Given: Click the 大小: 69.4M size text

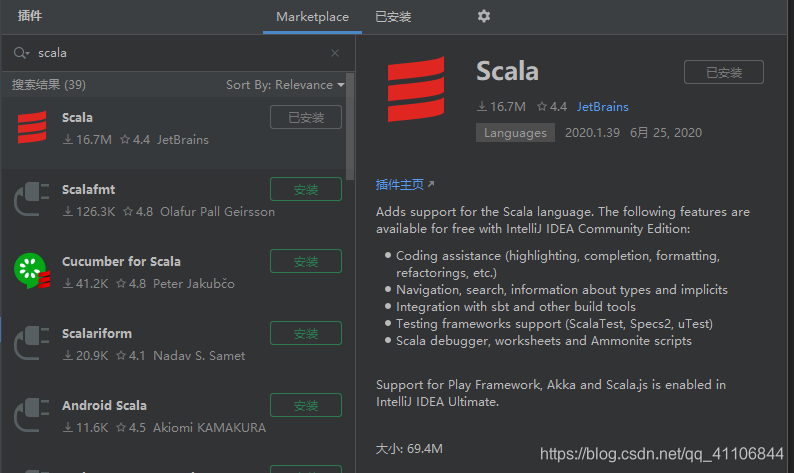Looking at the screenshot, I should point(409,449).
